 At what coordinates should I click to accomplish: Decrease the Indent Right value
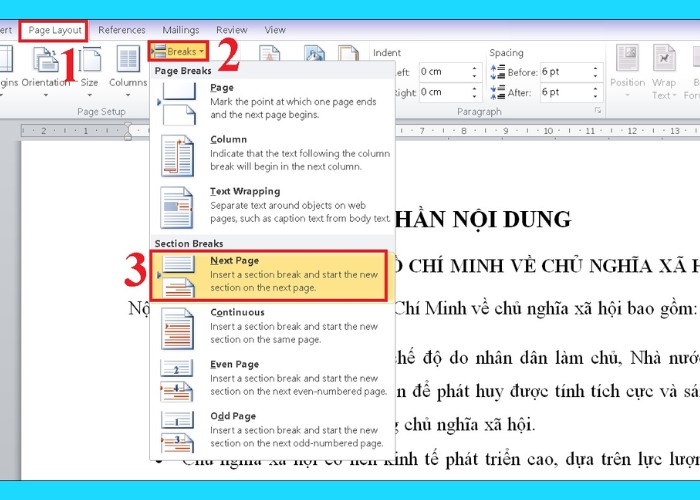(x=475, y=97)
